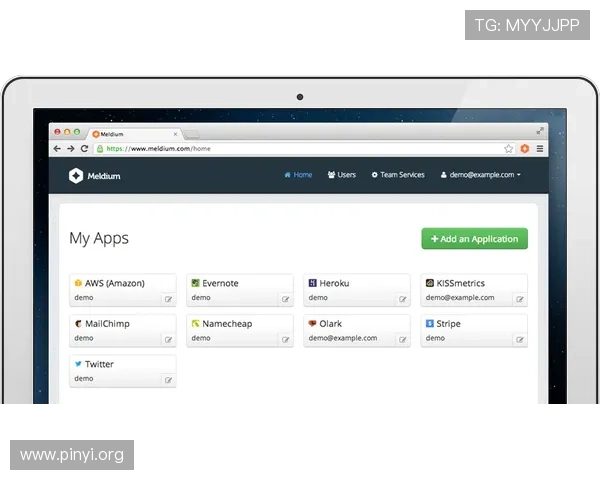The height and width of the screenshot is (480, 600).
Task: Expand the demo@example.com account dropdown
Action: [481, 175]
